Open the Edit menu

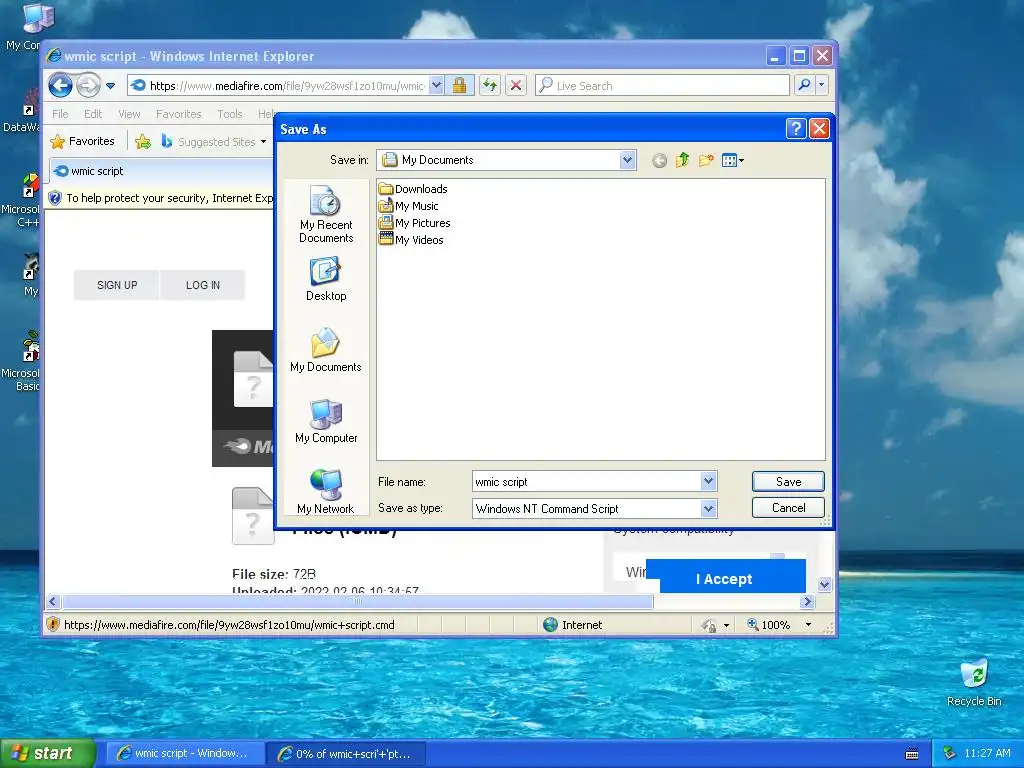tap(93, 114)
